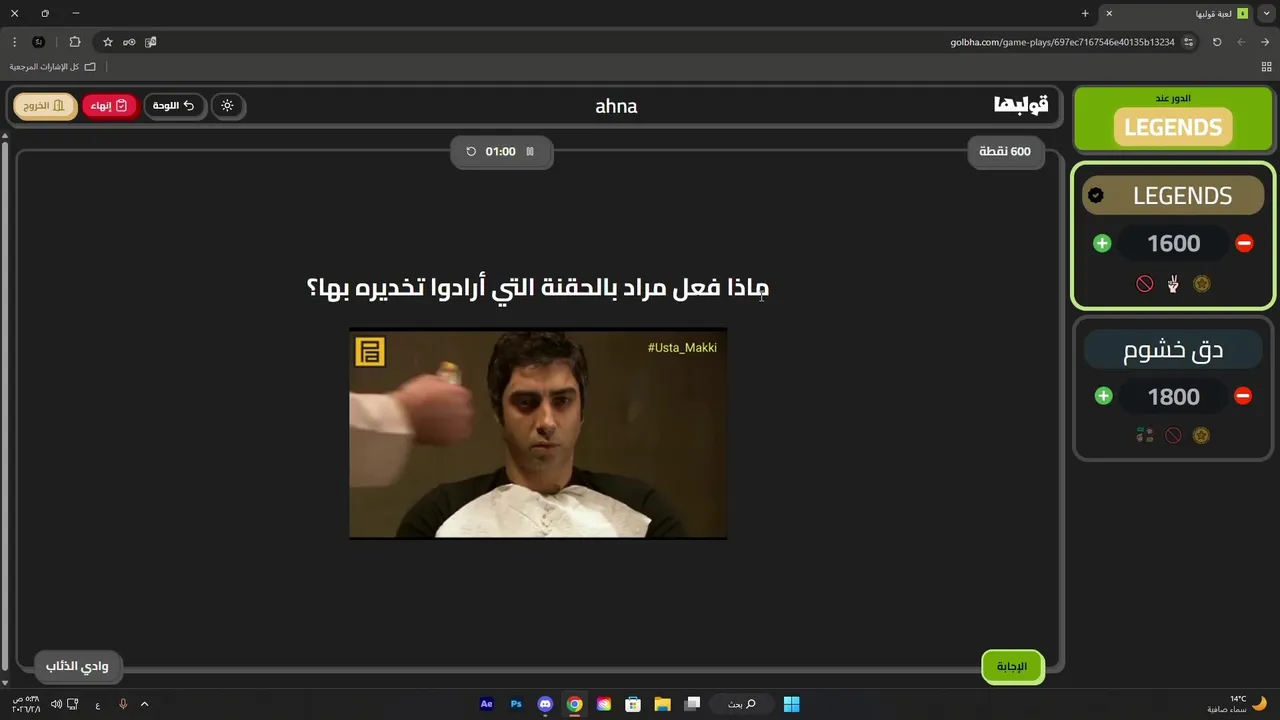
Task: Select the LEGENDS team name header
Action: click(x=1173, y=196)
